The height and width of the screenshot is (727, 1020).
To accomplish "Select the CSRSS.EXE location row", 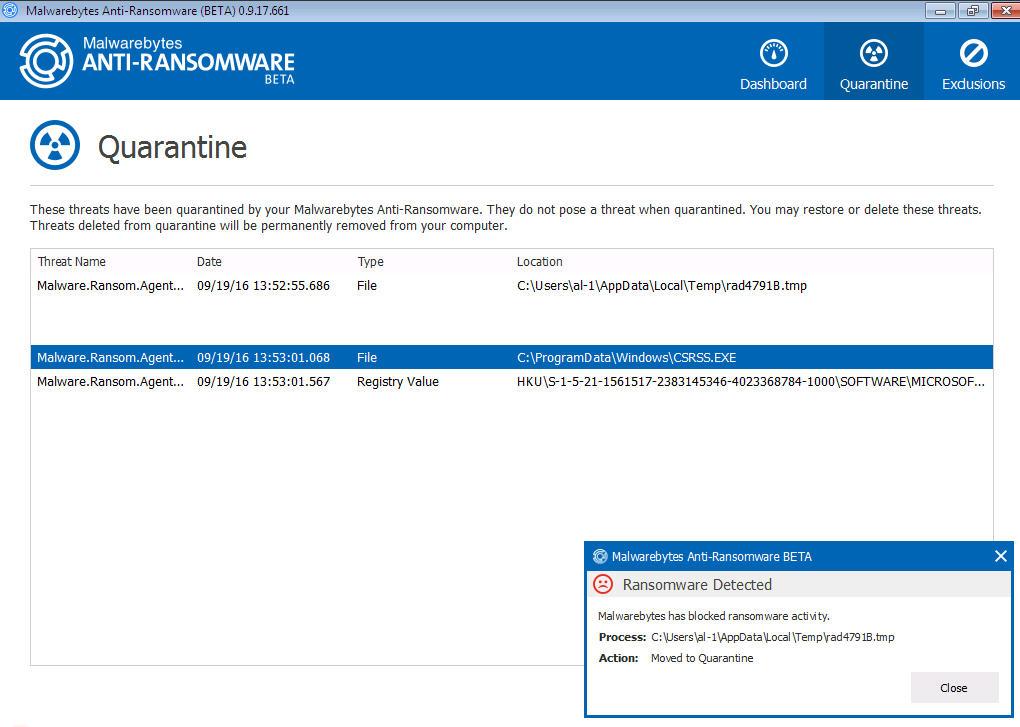I will (626, 358).
